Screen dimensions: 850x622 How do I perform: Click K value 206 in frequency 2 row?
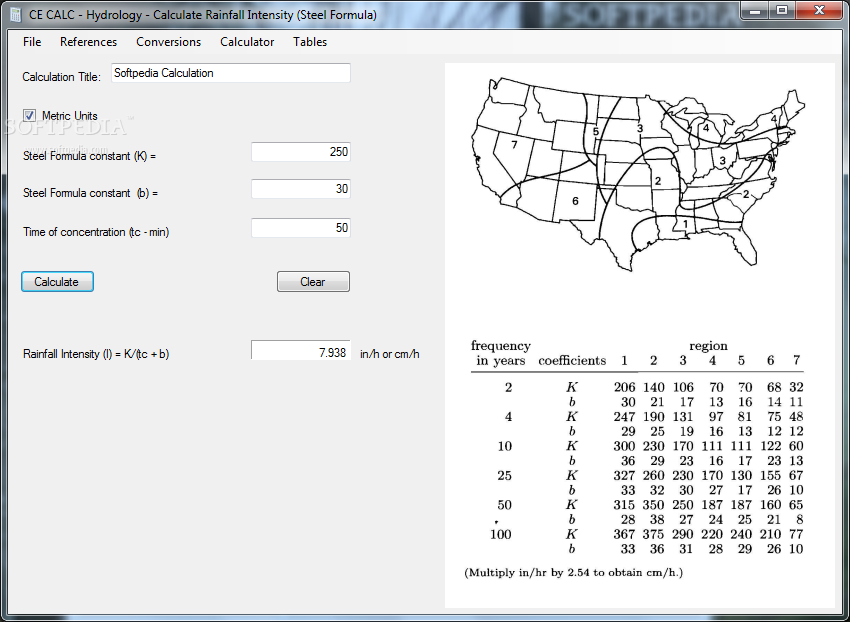(624, 387)
